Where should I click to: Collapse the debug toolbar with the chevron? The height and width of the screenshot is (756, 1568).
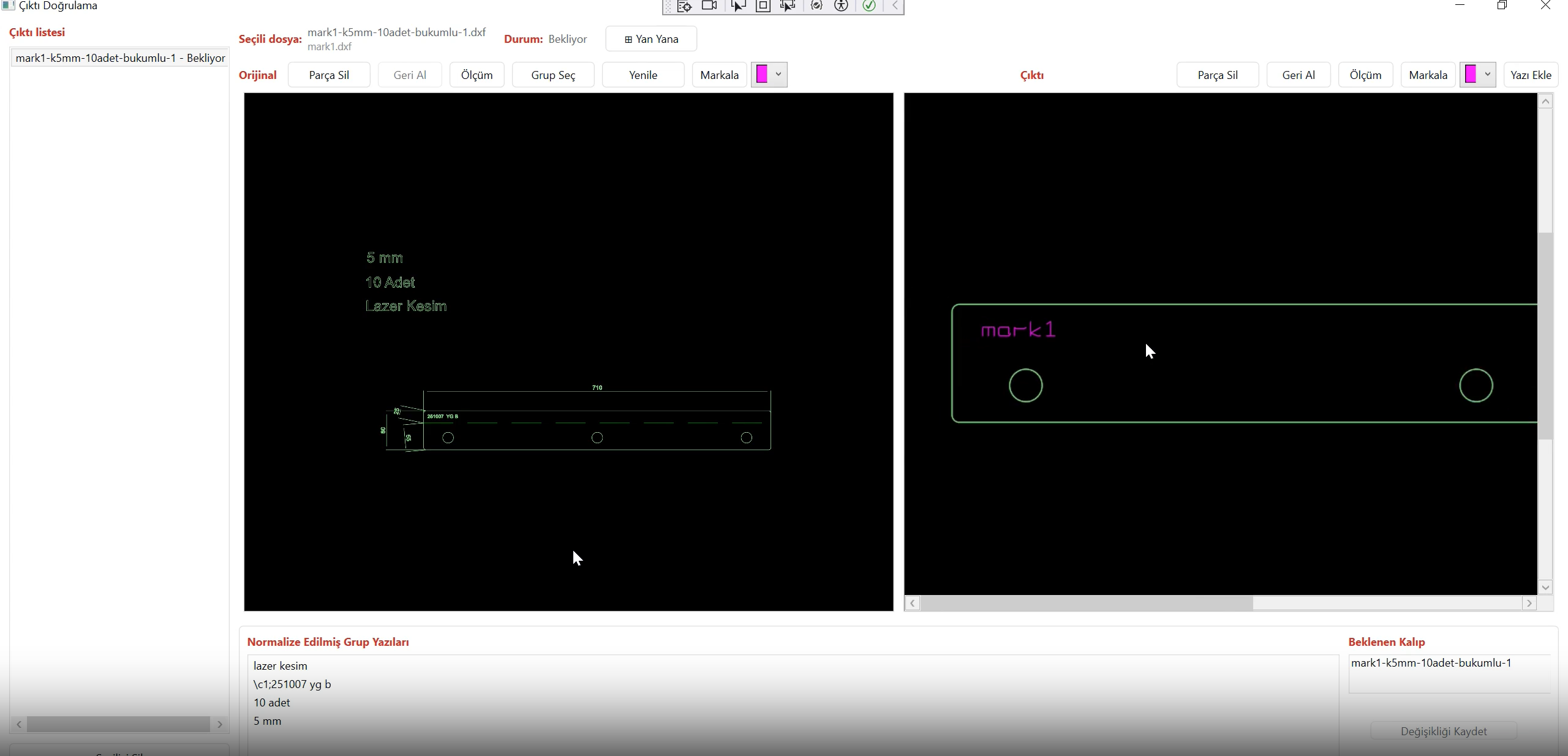895,6
